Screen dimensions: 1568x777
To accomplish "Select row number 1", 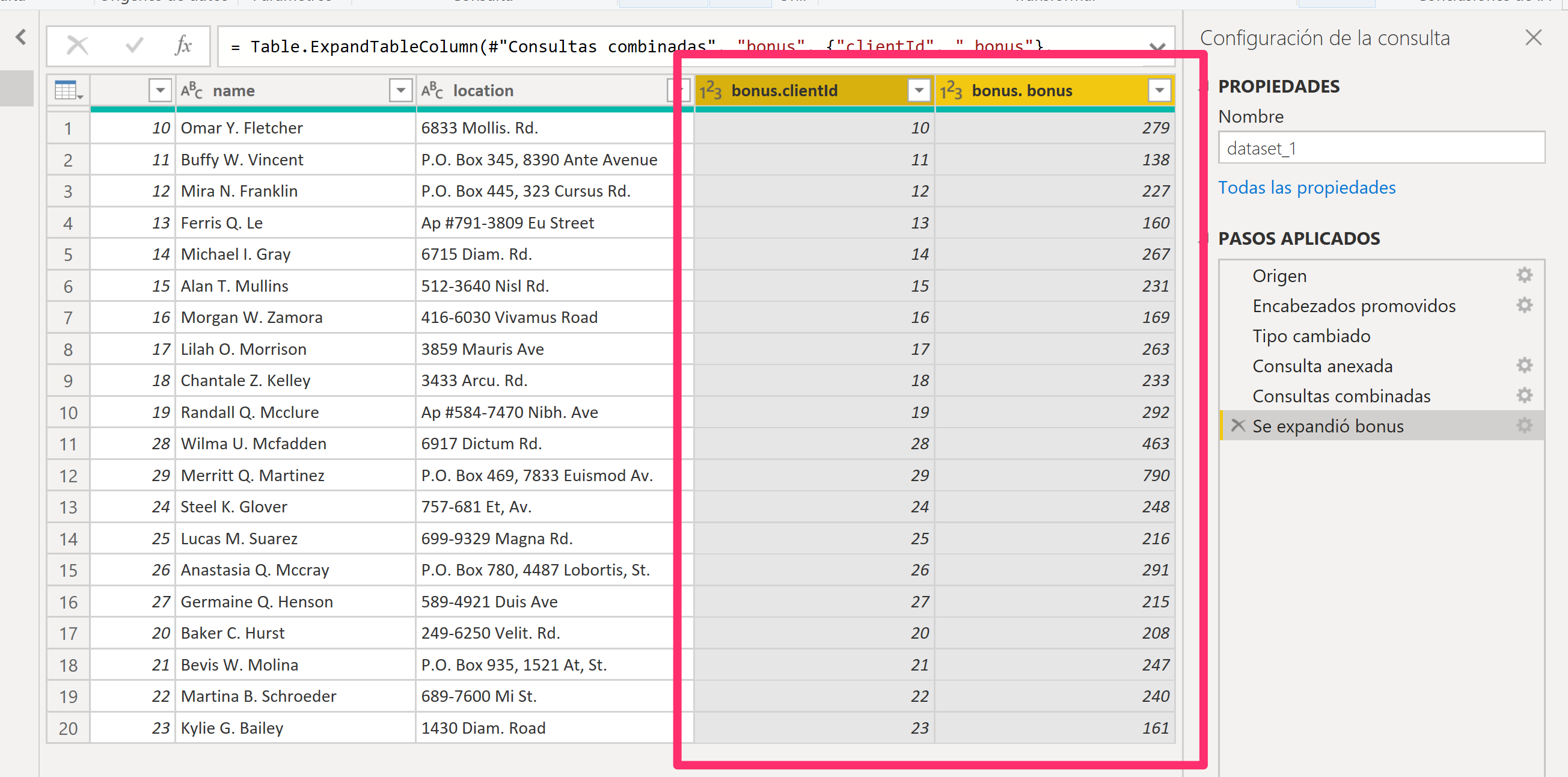I will pyautogui.click(x=68, y=128).
